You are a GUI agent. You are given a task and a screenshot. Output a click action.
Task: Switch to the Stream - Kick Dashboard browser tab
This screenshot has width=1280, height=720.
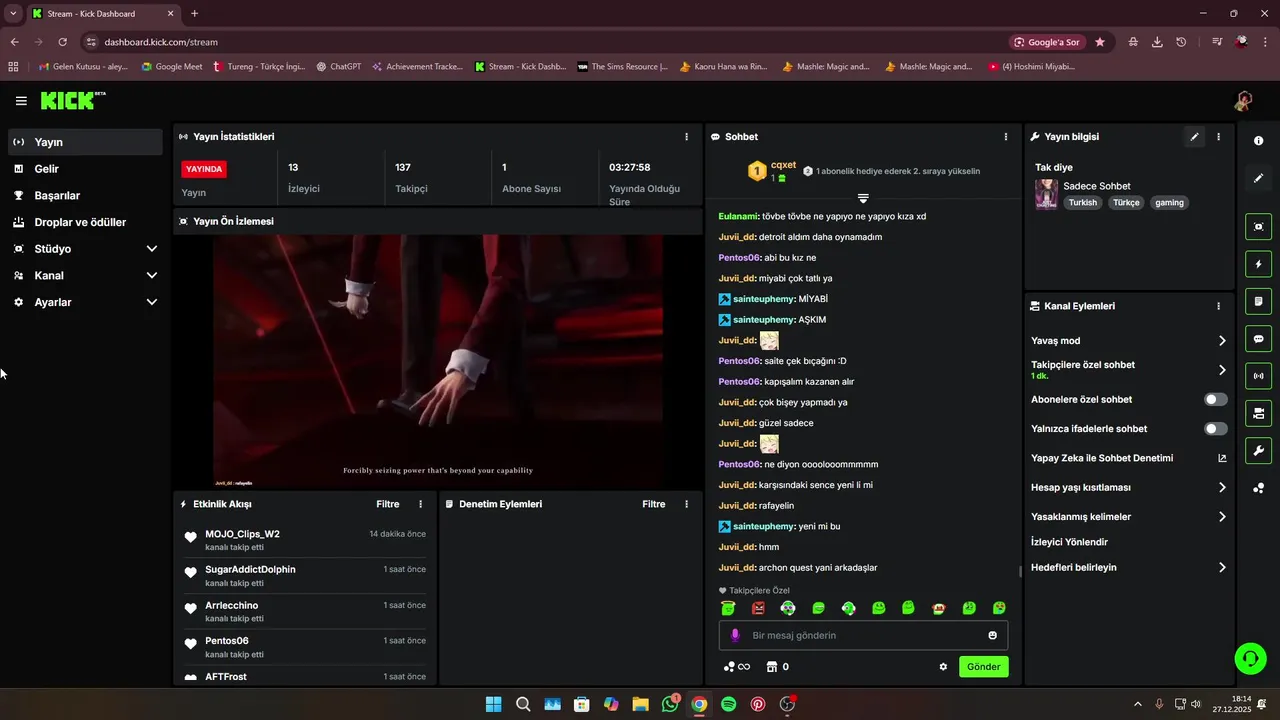(103, 14)
